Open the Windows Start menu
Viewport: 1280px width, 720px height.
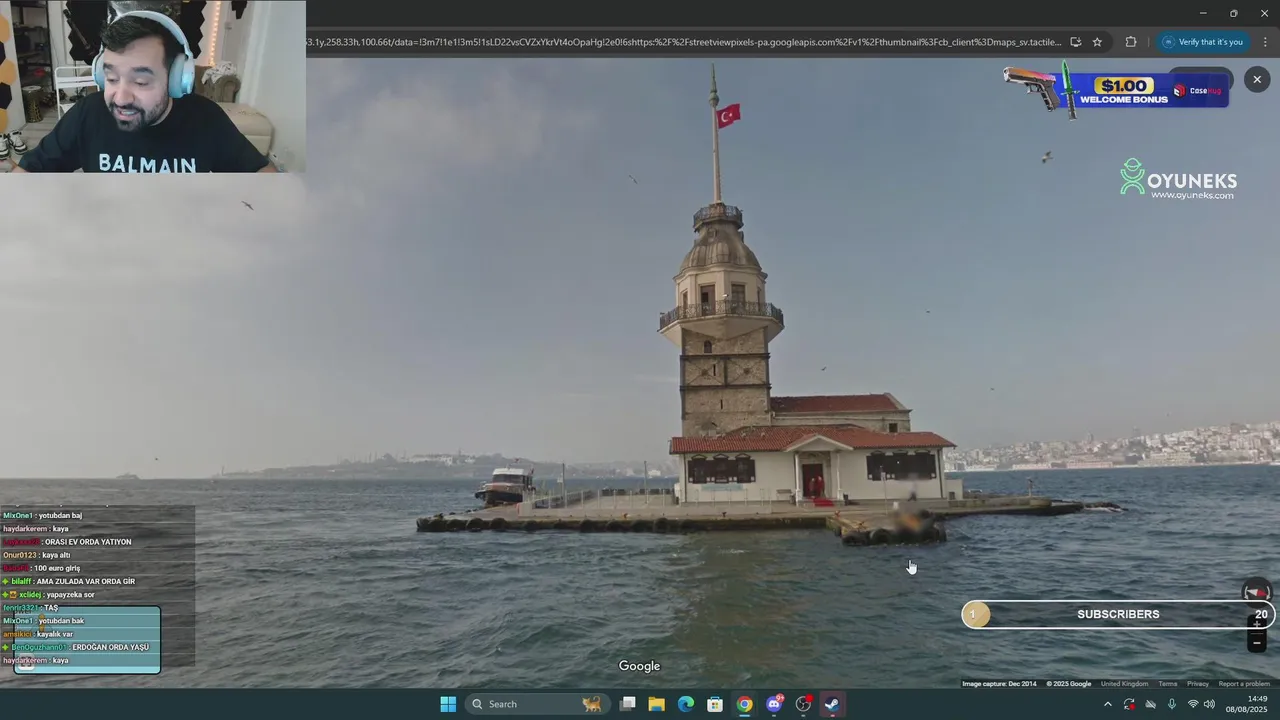(448, 704)
